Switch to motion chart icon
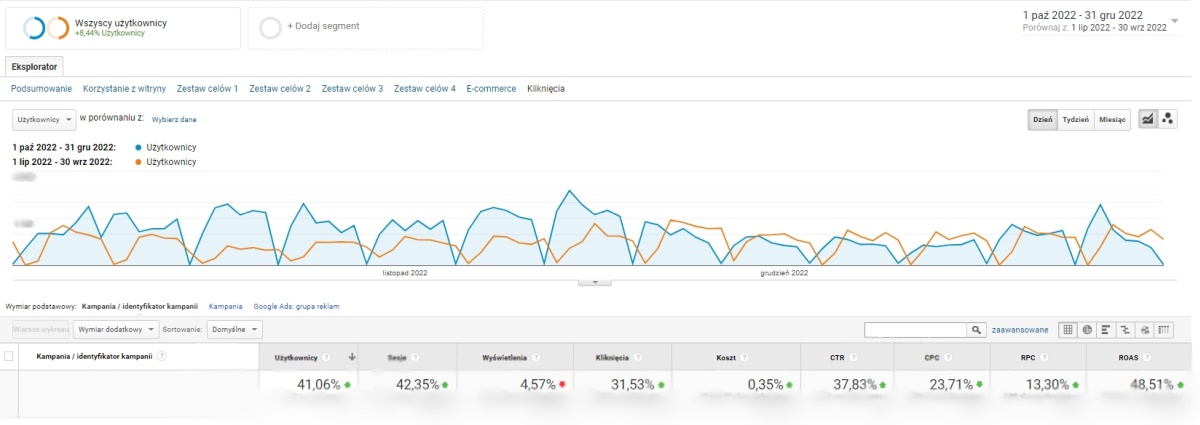This screenshot has height=425, width=1200. (1166, 119)
